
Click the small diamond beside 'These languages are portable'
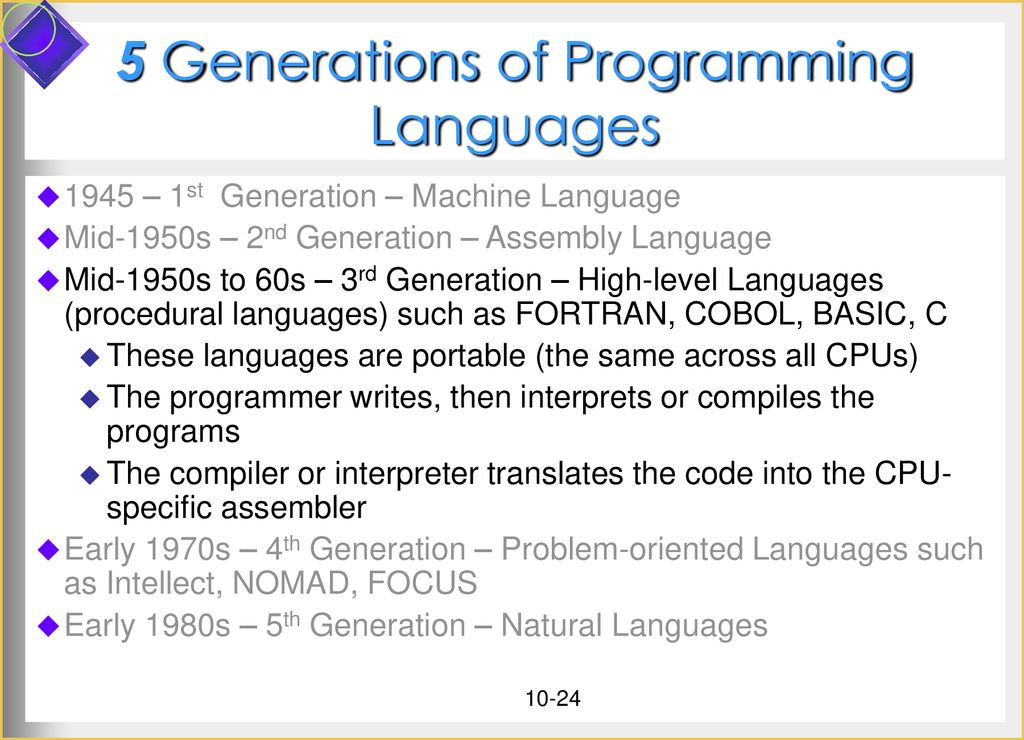[x=90, y=357]
